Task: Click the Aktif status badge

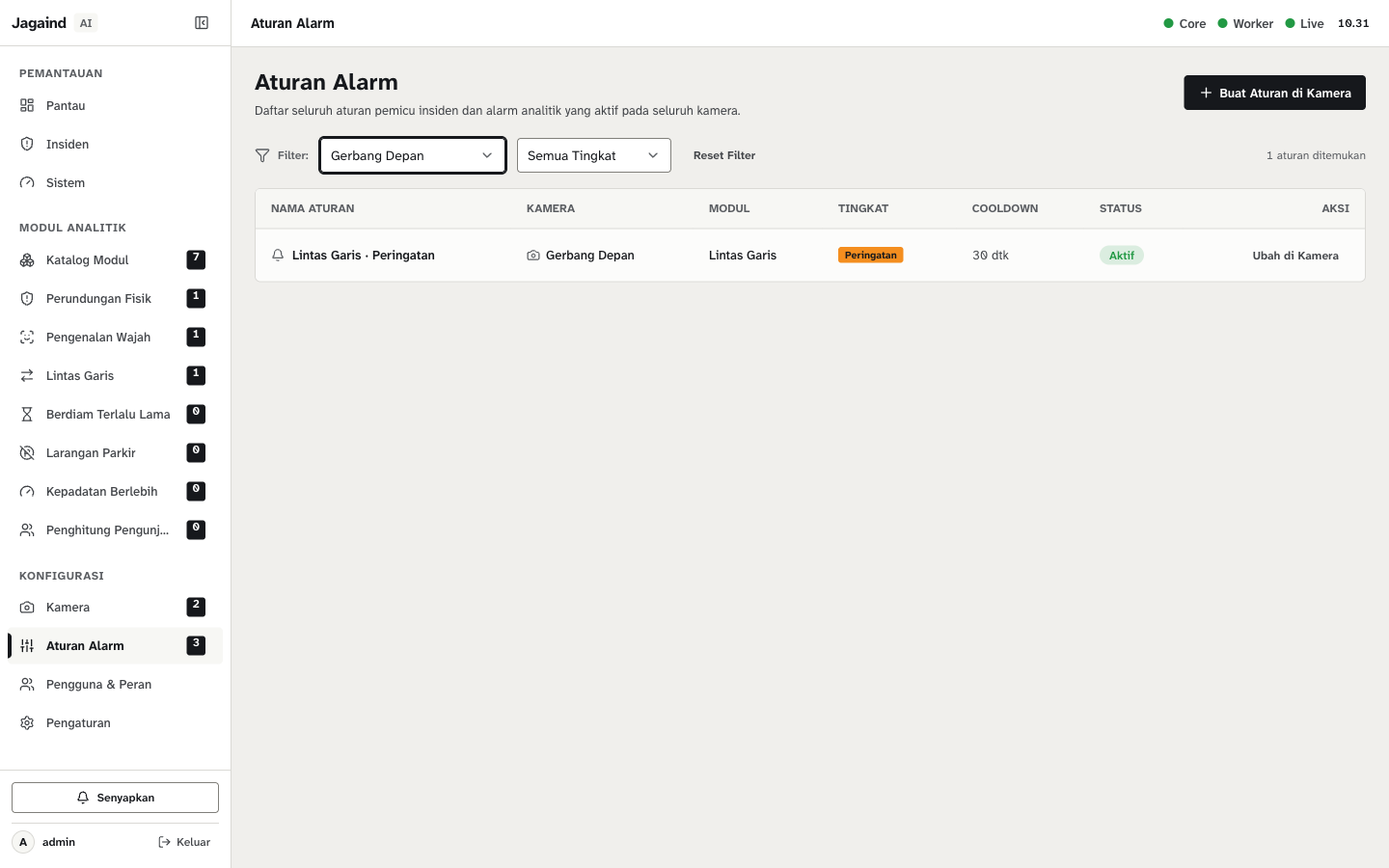Action: click(1122, 256)
